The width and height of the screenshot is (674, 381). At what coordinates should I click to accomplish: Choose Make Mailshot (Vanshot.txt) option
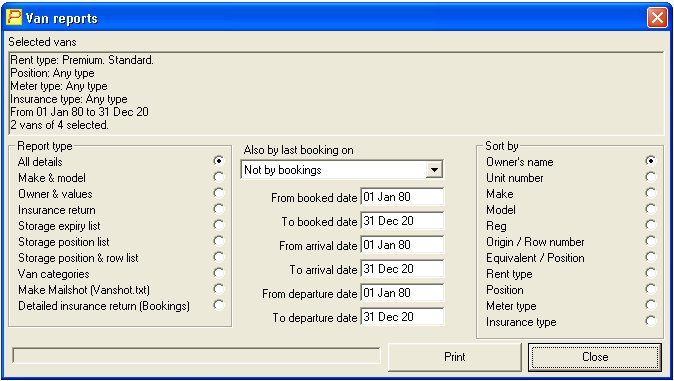[x=219, y=289]
